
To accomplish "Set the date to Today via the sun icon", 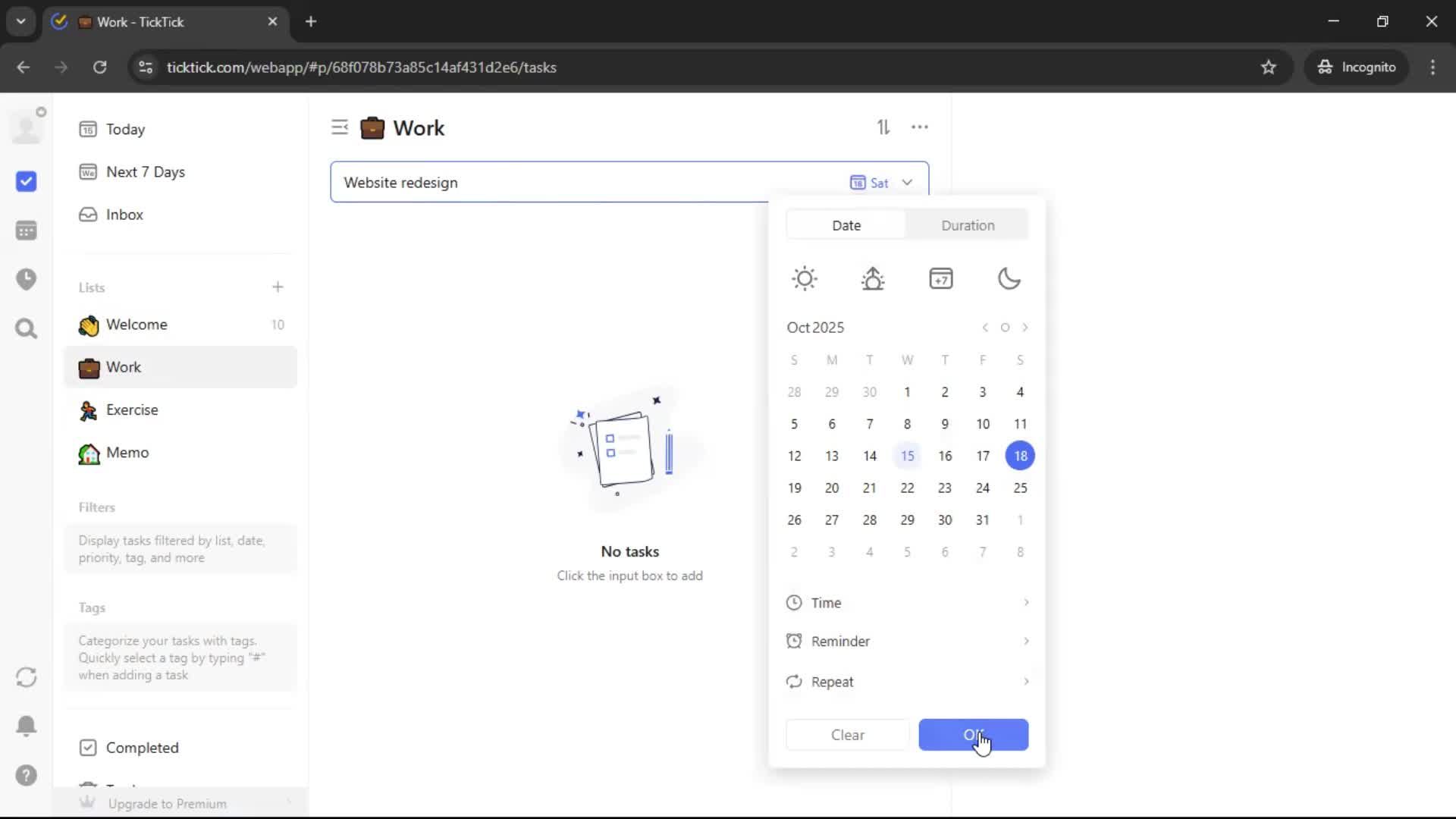I will tap(805, 278).
